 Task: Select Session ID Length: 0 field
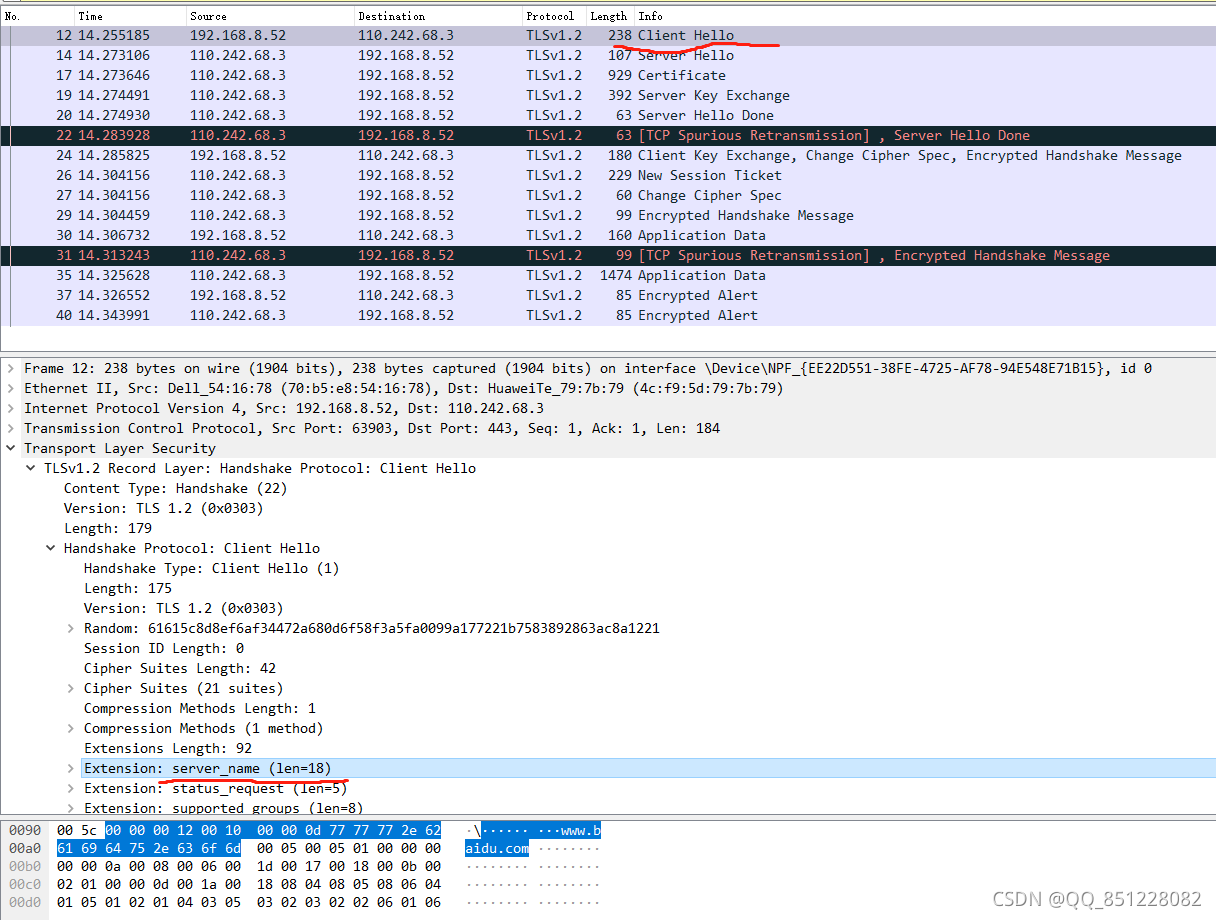pyautogui.click(x=164, y=648)
